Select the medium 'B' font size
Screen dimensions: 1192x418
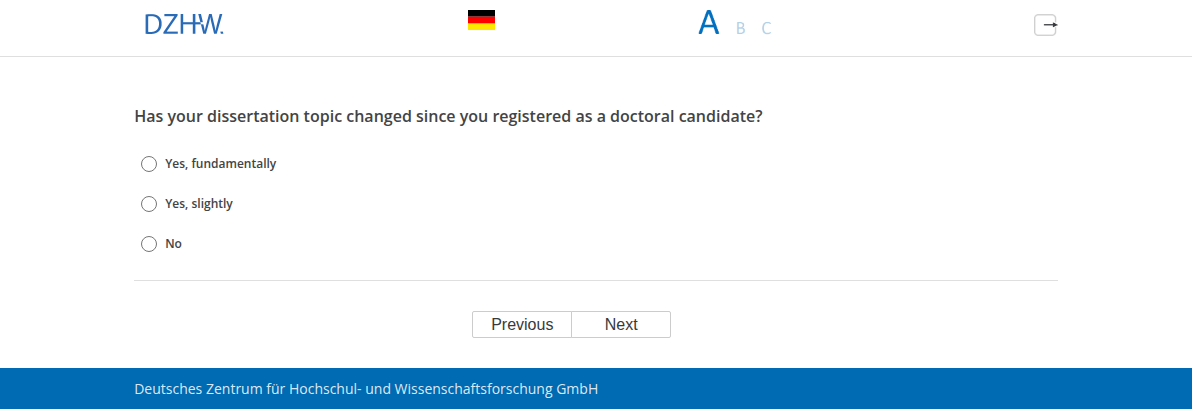point(740,29)
